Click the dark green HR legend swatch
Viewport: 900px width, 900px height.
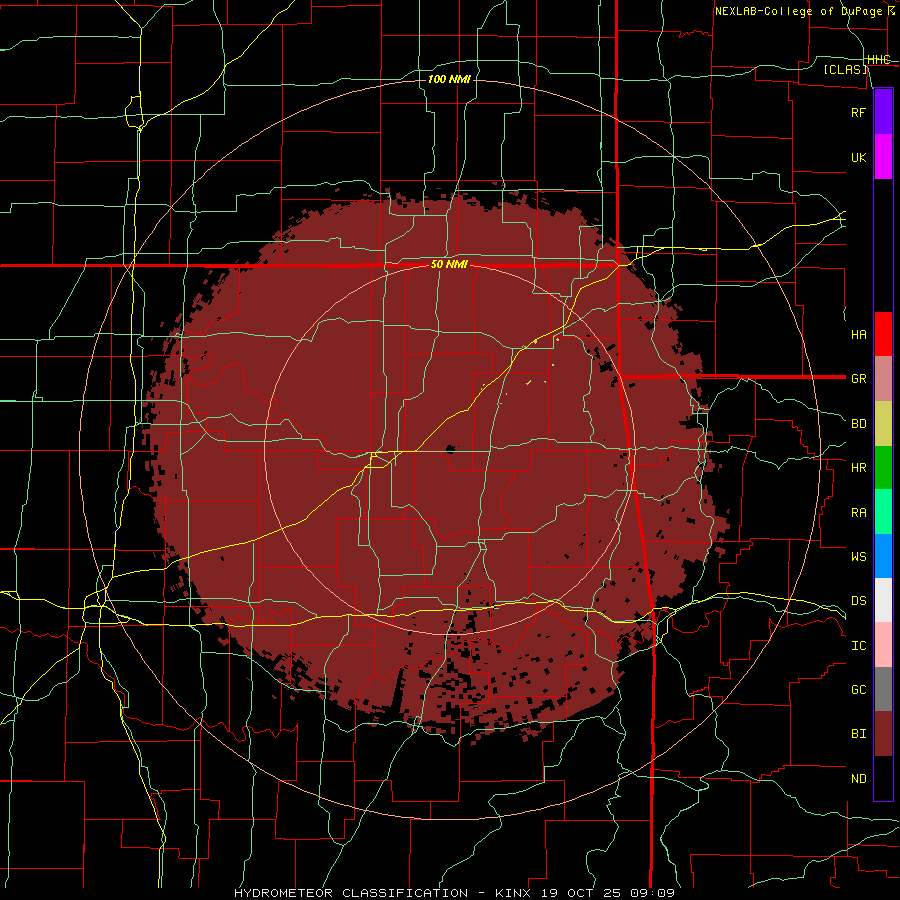click(883, 468)
